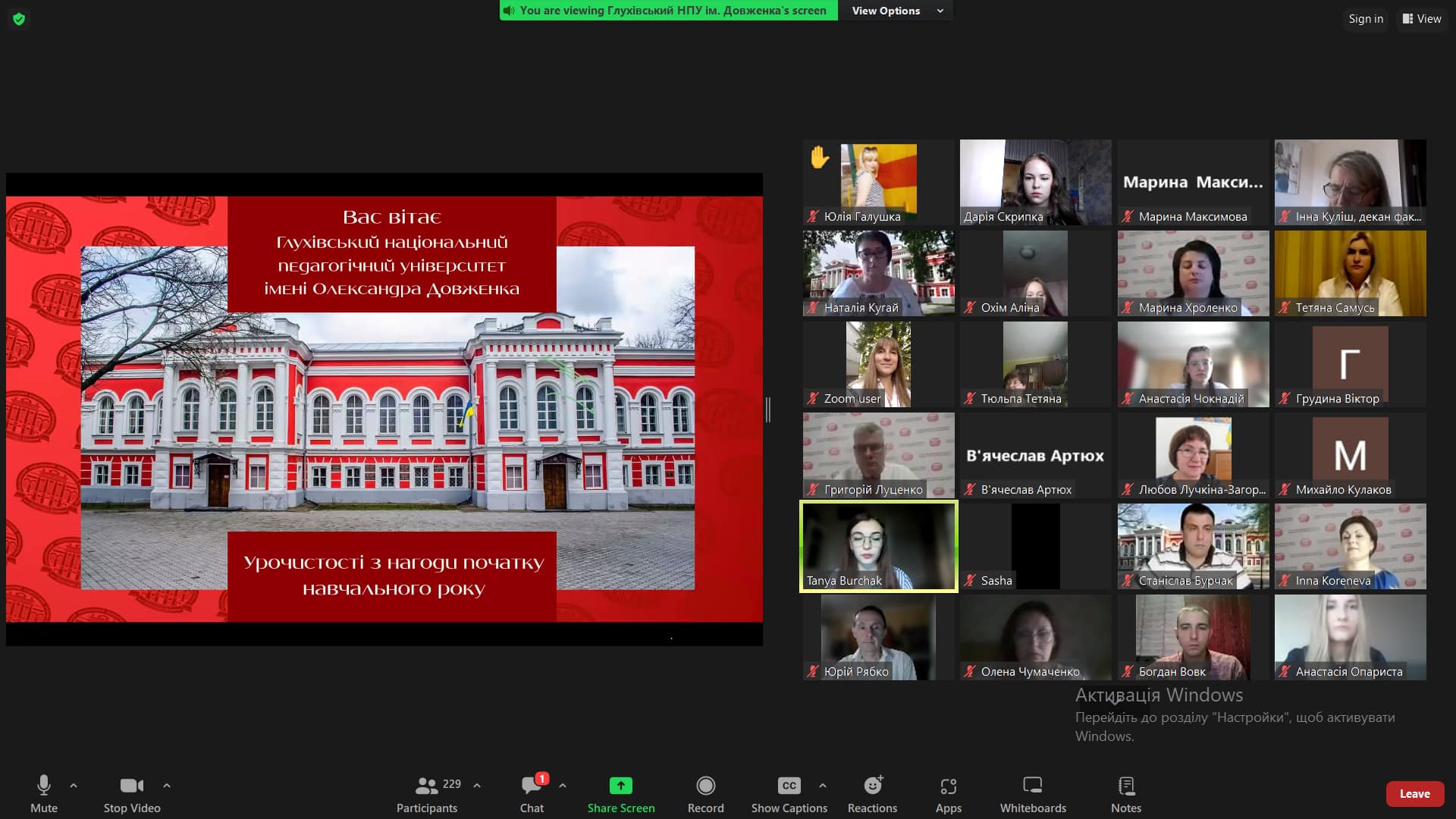Select Sasha's video tile
The width and height of the screenshot is (1456, 819).
point(1036,546)
